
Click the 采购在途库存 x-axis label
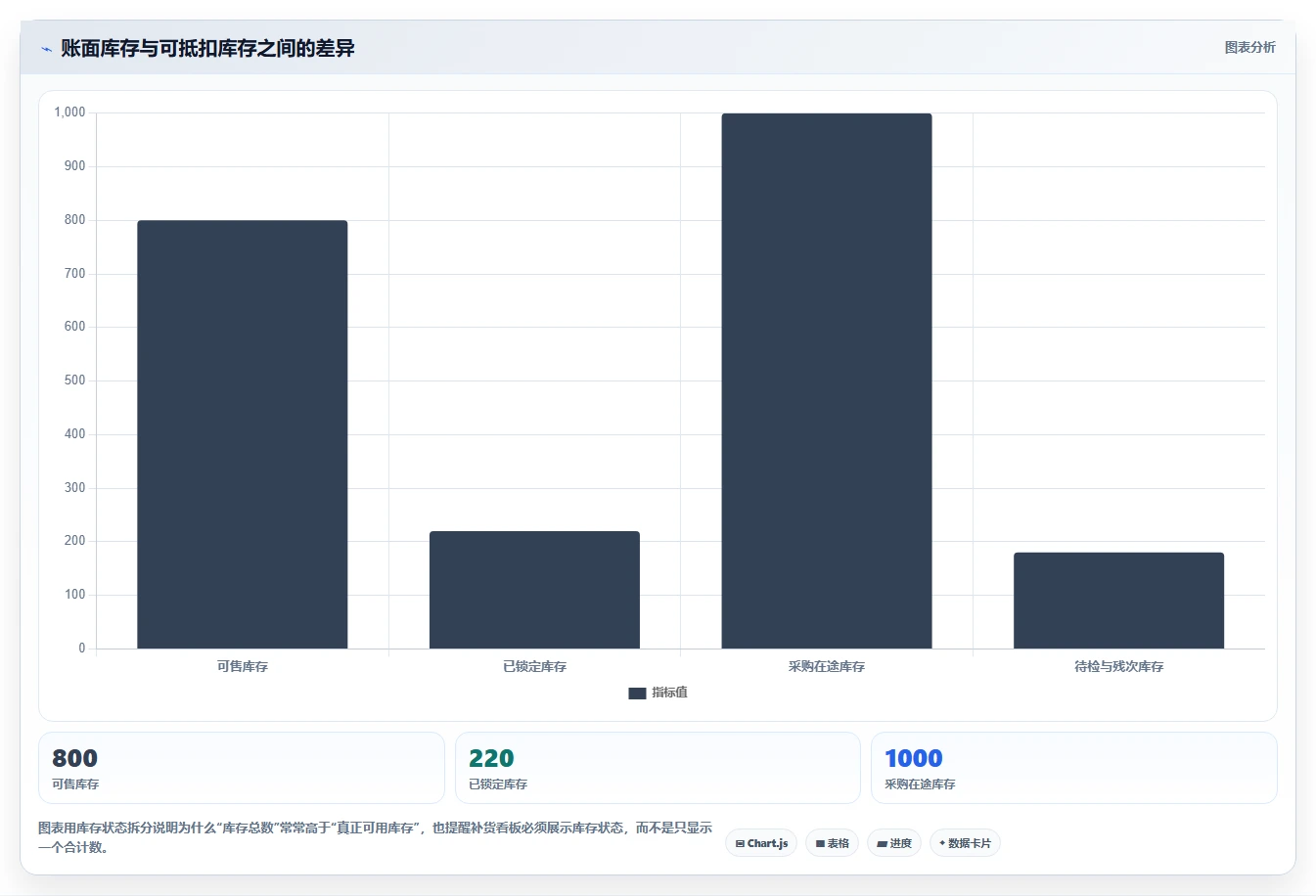coord(827,666)
